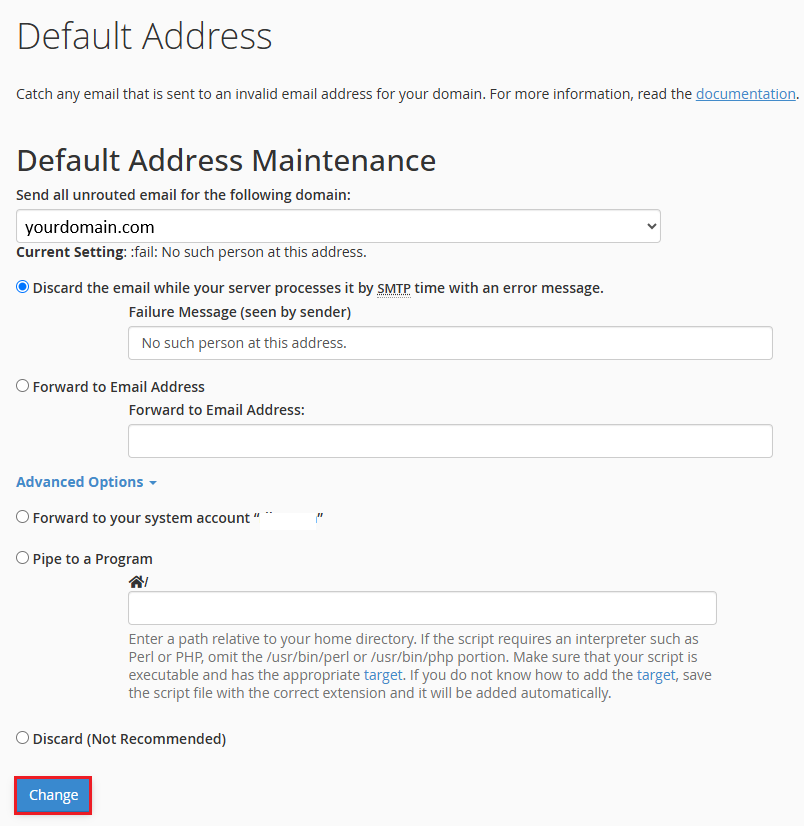Choose the Forward to Email Address radio

pos(23,386)
